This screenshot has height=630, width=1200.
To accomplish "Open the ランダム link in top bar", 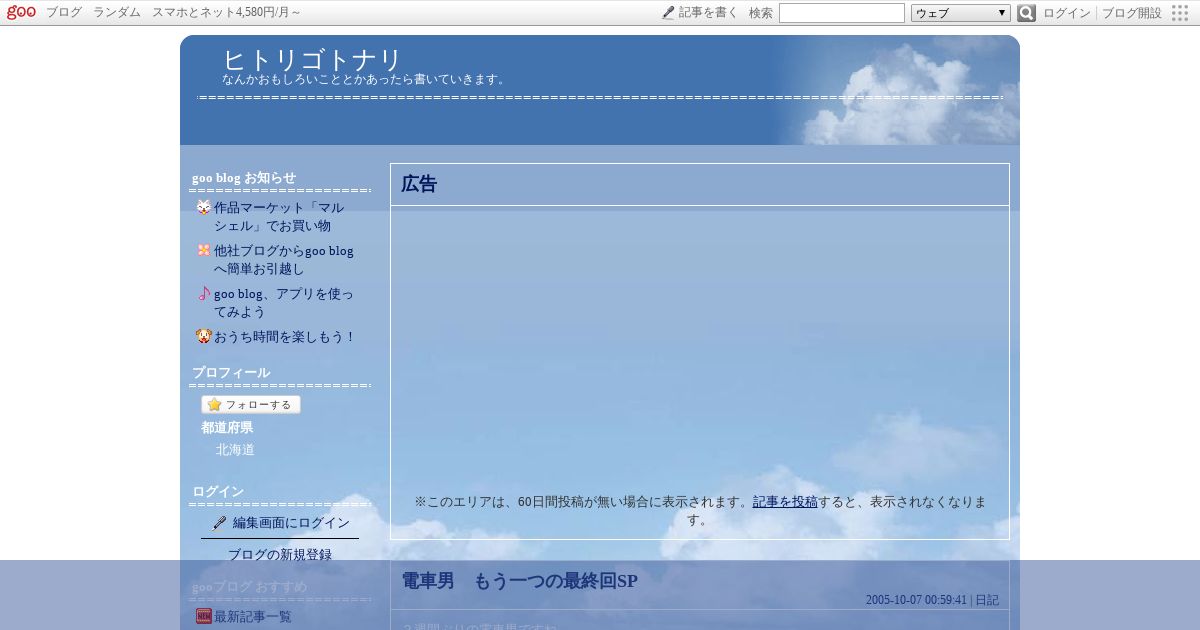I will [117, 13].
